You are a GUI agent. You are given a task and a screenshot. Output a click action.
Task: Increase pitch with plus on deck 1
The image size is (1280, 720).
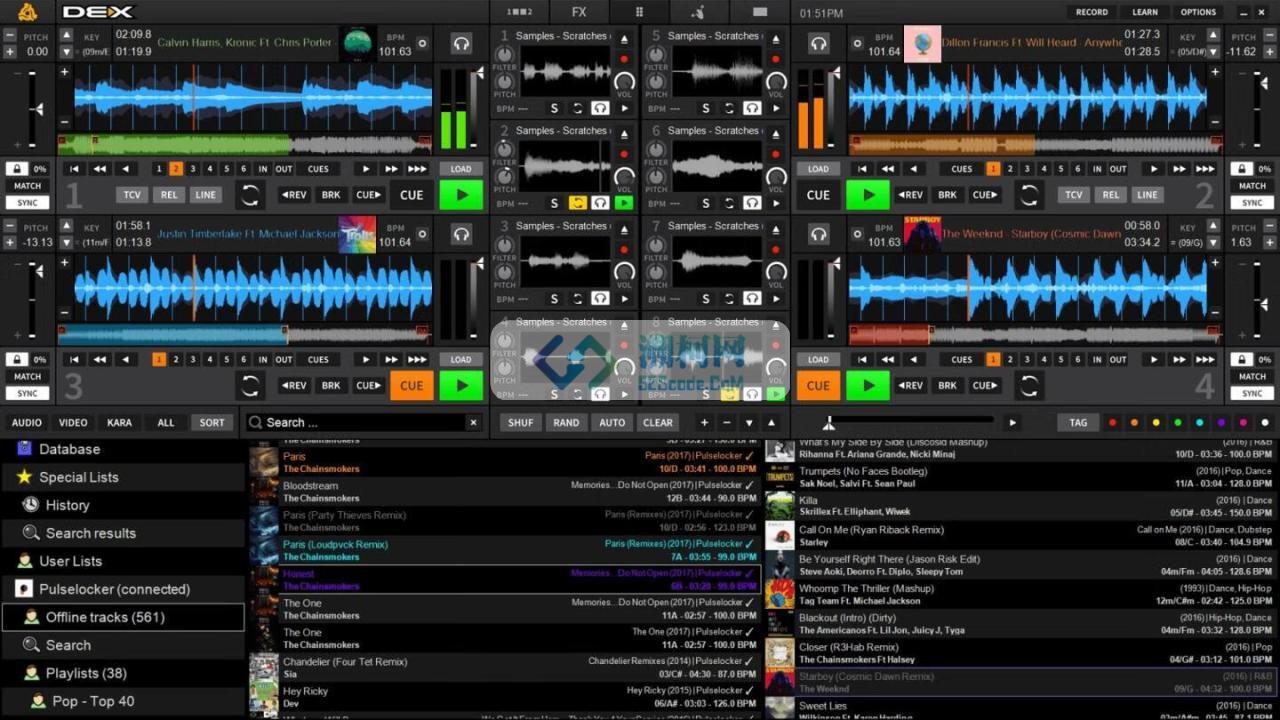(x=10, y=52)
